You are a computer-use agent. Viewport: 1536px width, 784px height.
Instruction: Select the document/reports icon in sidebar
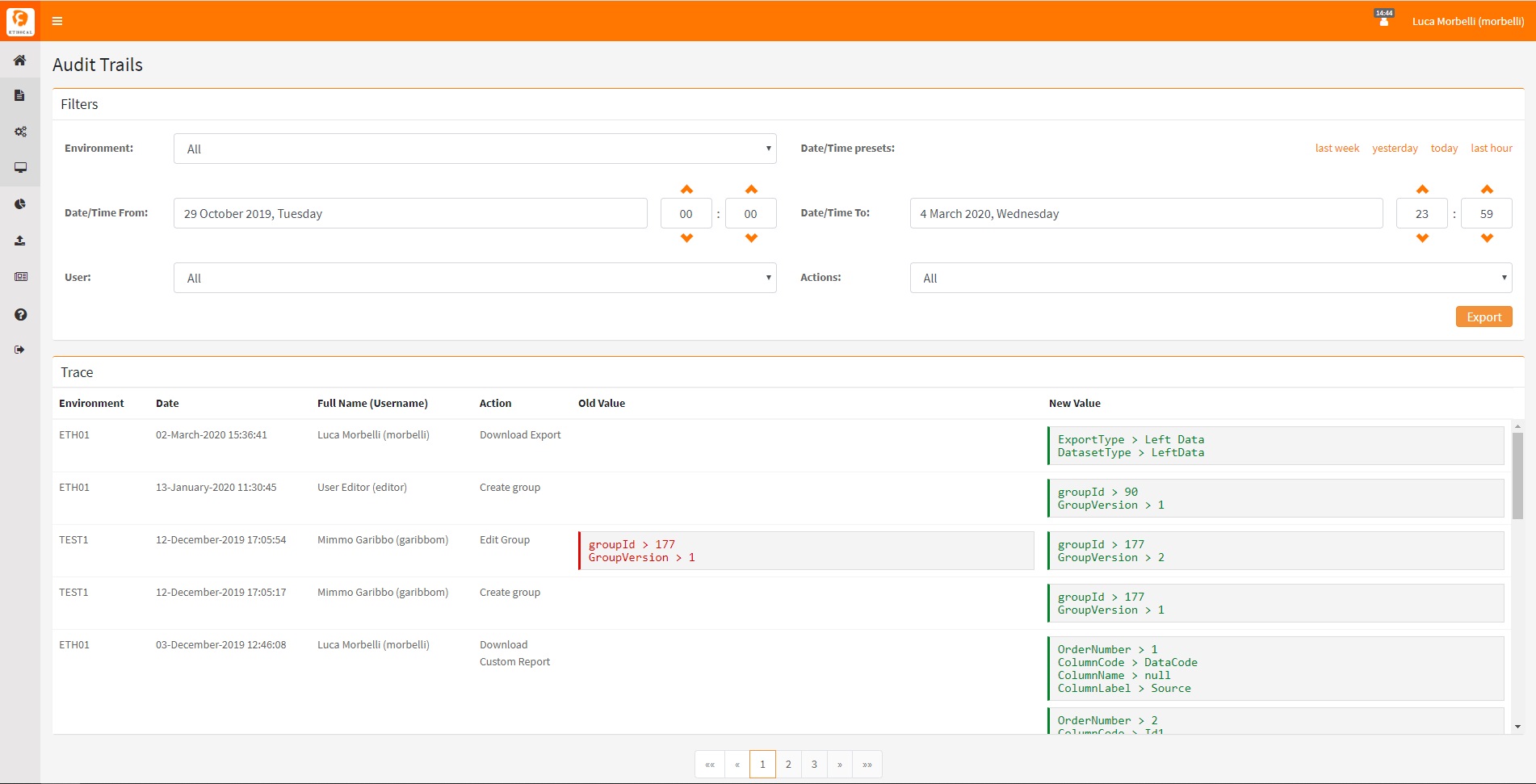point(20,94)
